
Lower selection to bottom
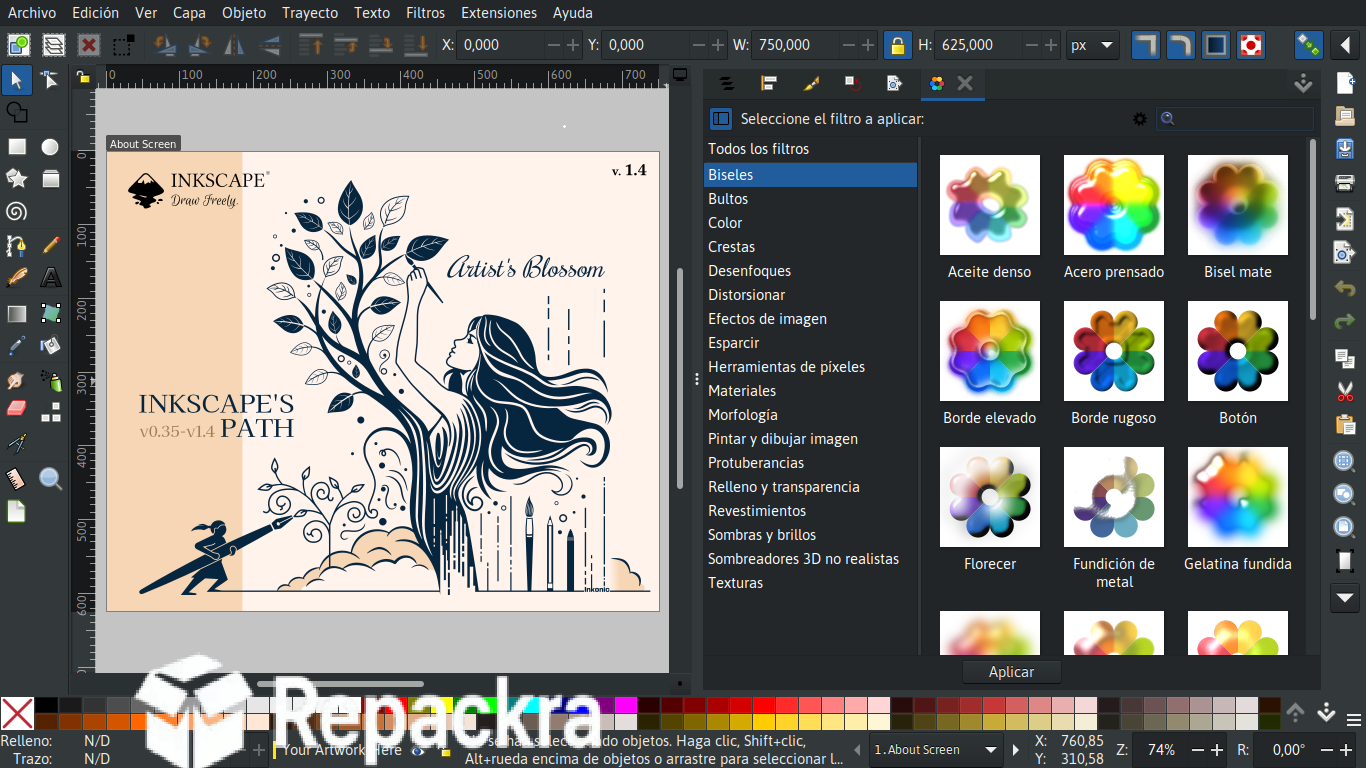[x=415, y=45]
